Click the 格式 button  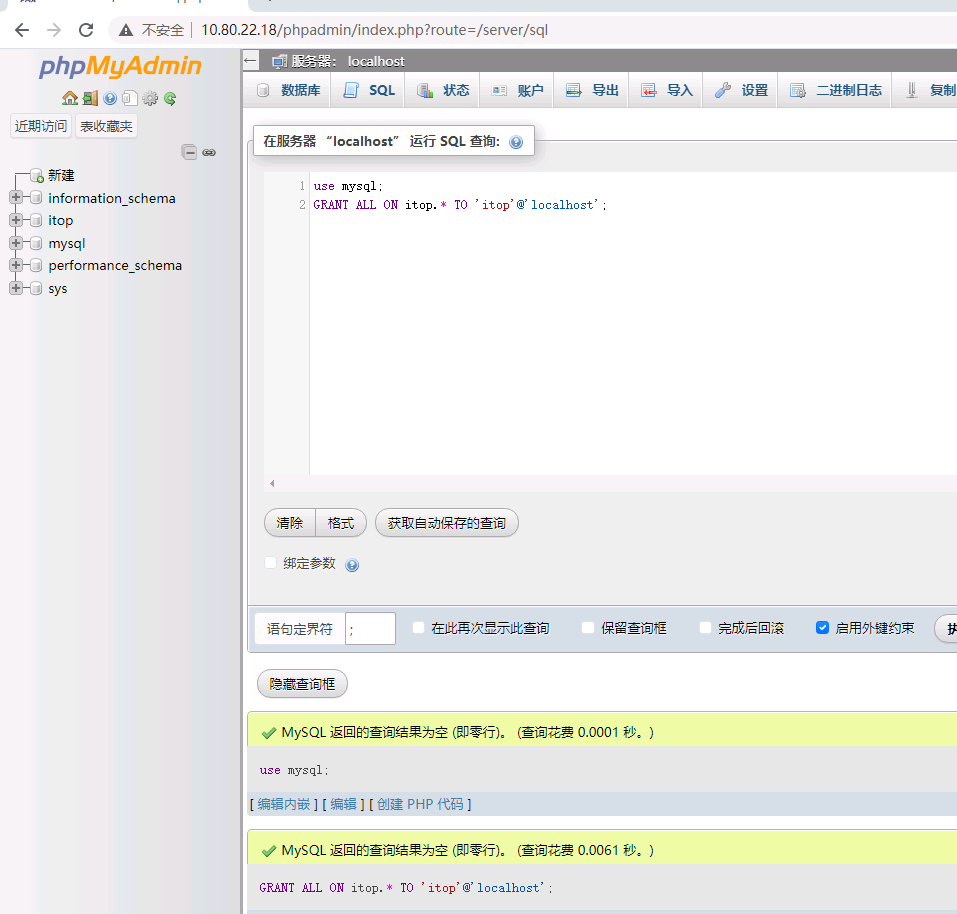tap(341, 523)
